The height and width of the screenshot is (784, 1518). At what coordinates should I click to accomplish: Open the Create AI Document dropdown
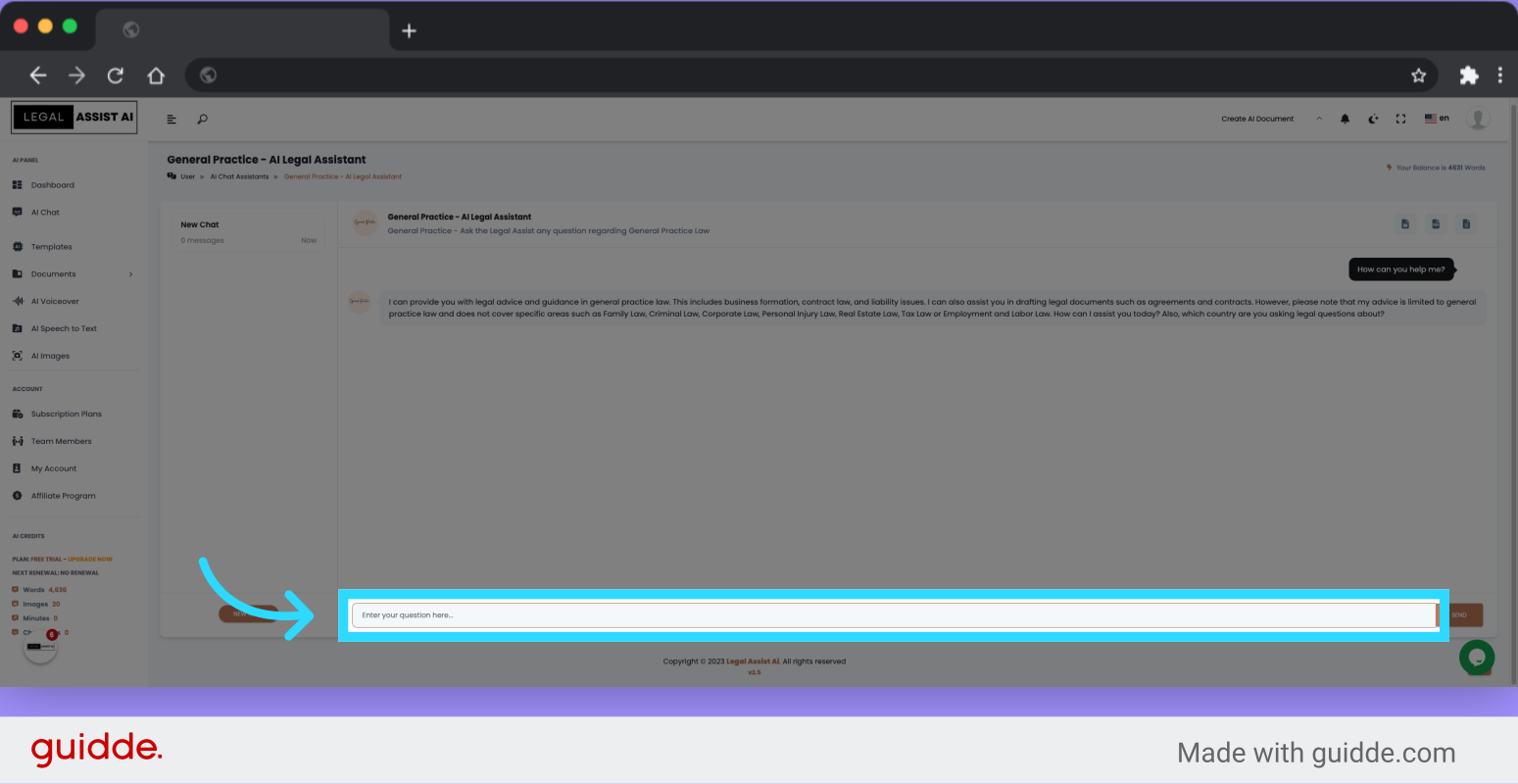1257,120
